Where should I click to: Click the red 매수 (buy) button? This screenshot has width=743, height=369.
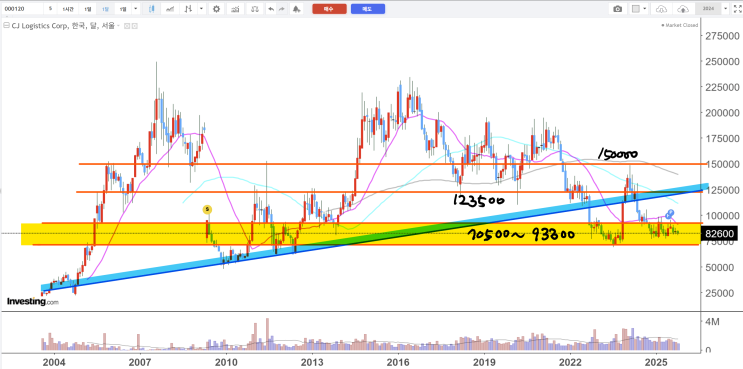(x=329, y=9)
